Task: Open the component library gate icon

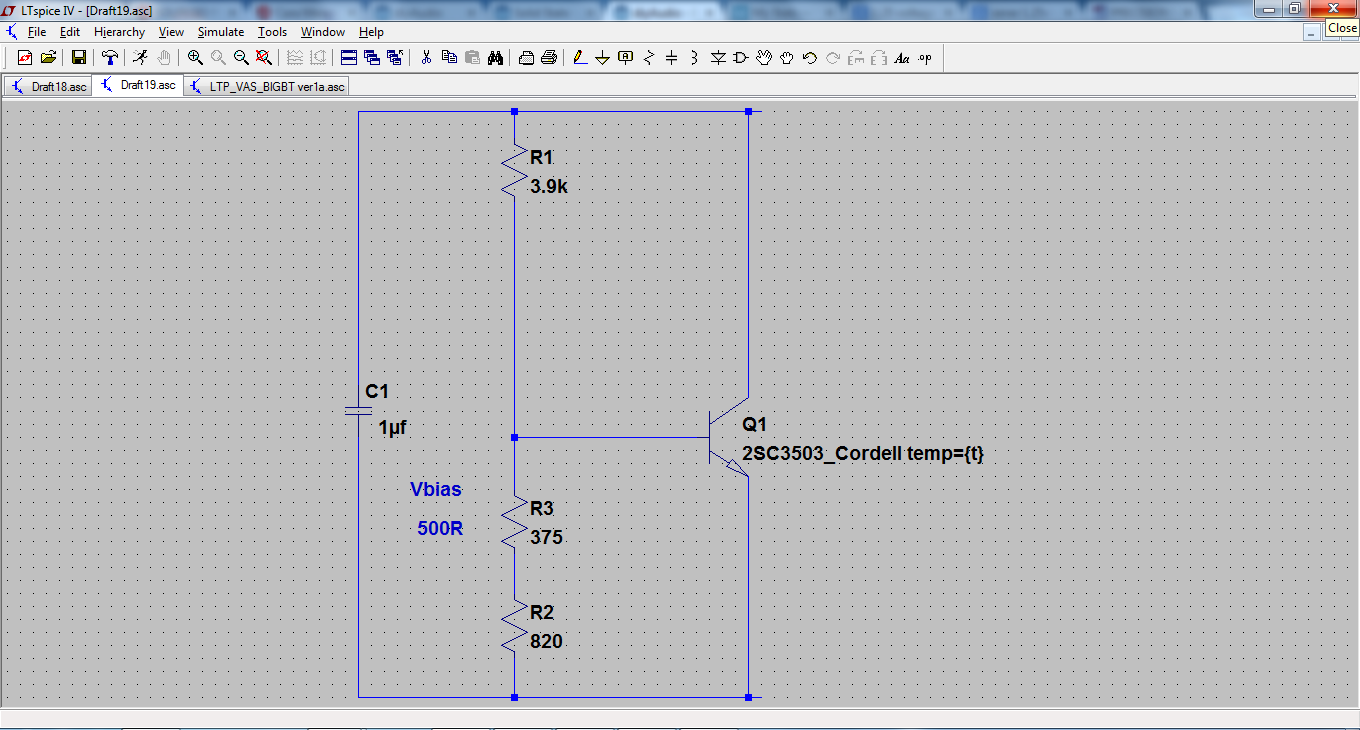Action: click(x=741, y=58)
